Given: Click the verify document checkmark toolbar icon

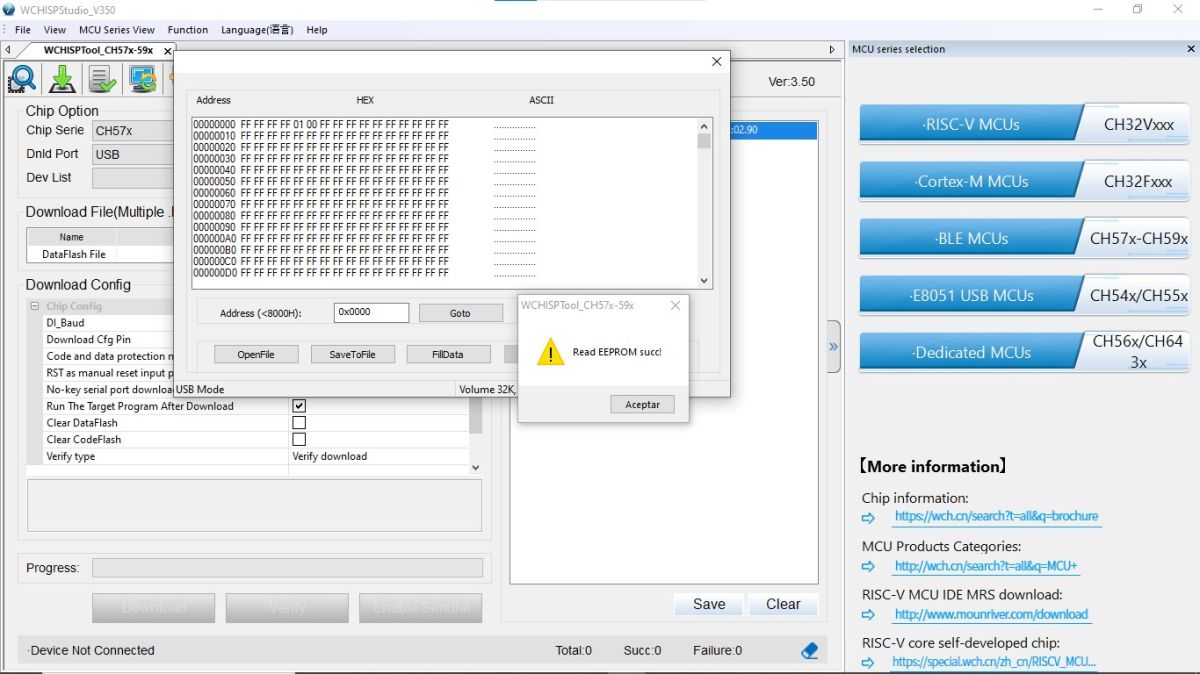Looking at the screenshot, I should pos(102,78).
